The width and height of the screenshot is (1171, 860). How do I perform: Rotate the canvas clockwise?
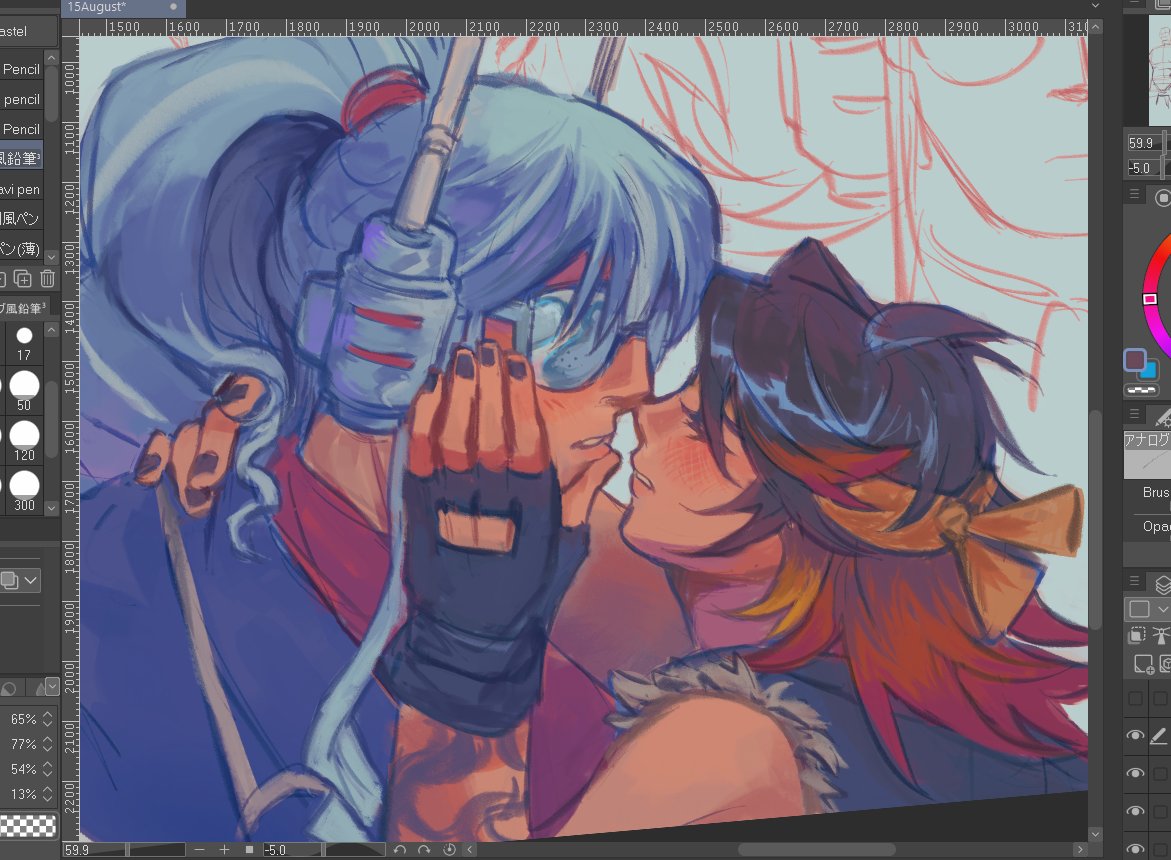(424, 850)
